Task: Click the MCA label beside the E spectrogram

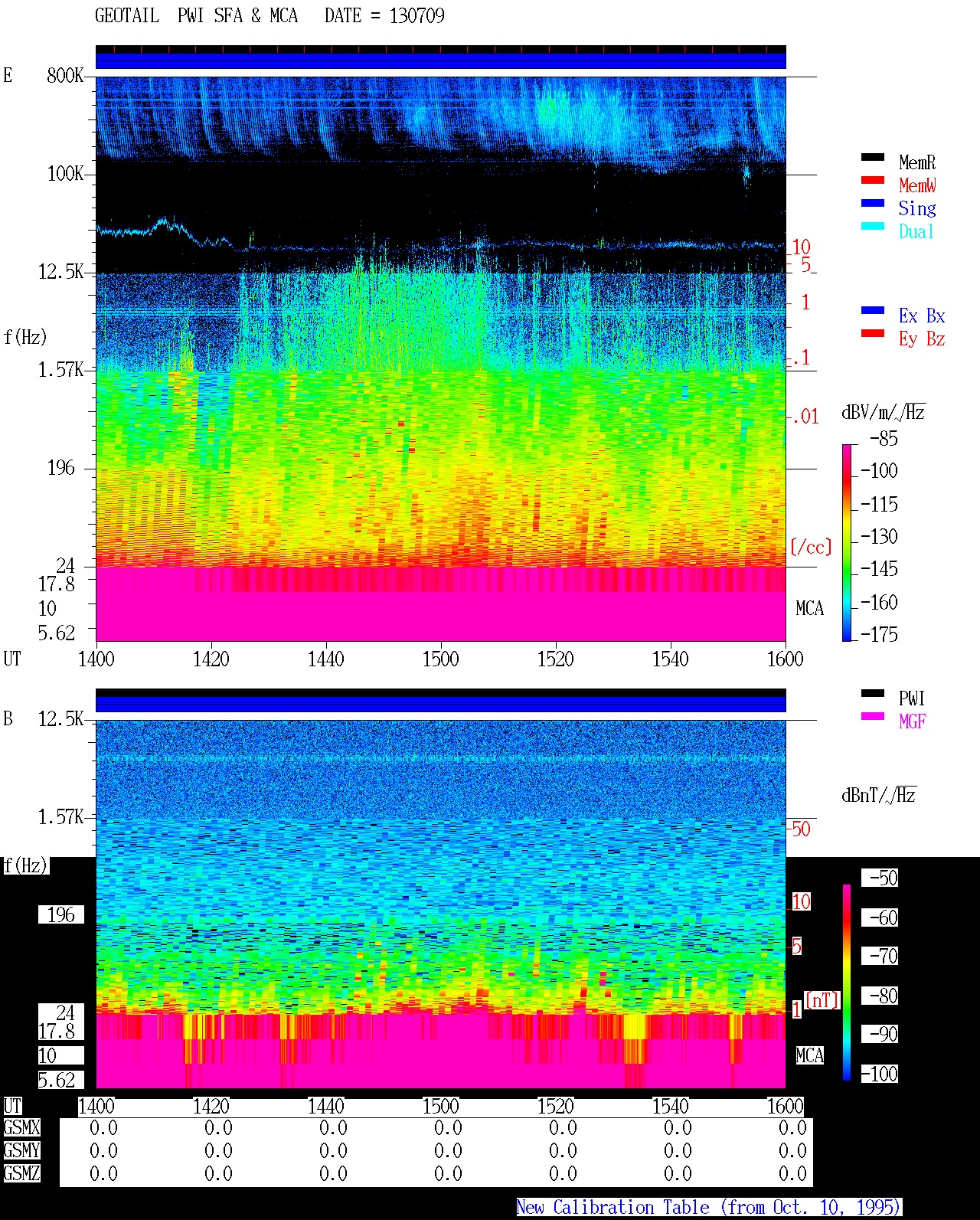Action: [x=809, y=609]
